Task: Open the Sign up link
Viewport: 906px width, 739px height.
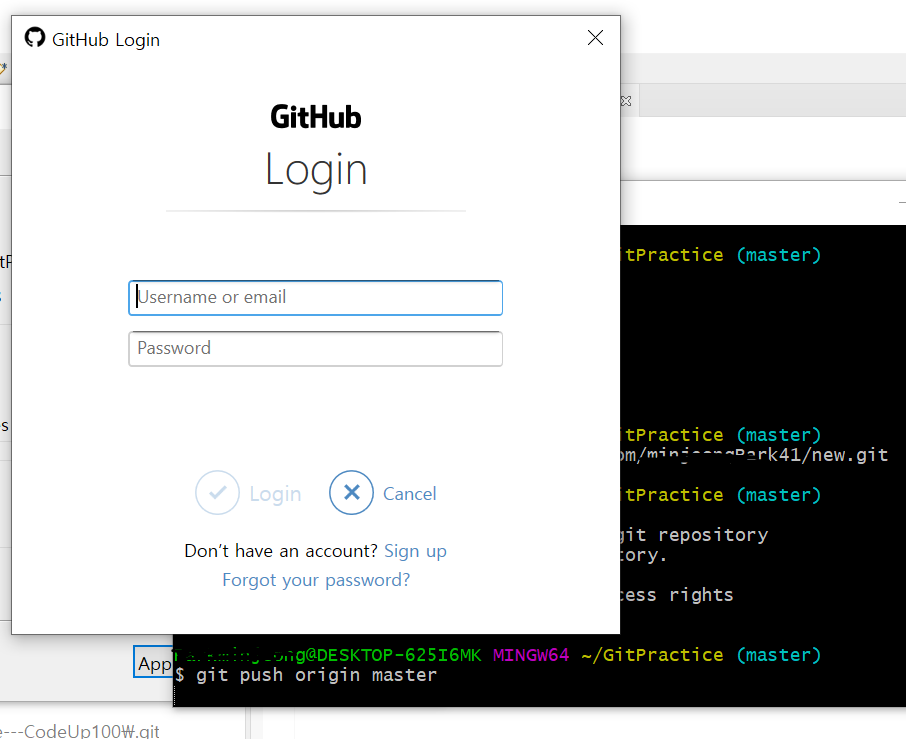Action: (x=415, y=551)
